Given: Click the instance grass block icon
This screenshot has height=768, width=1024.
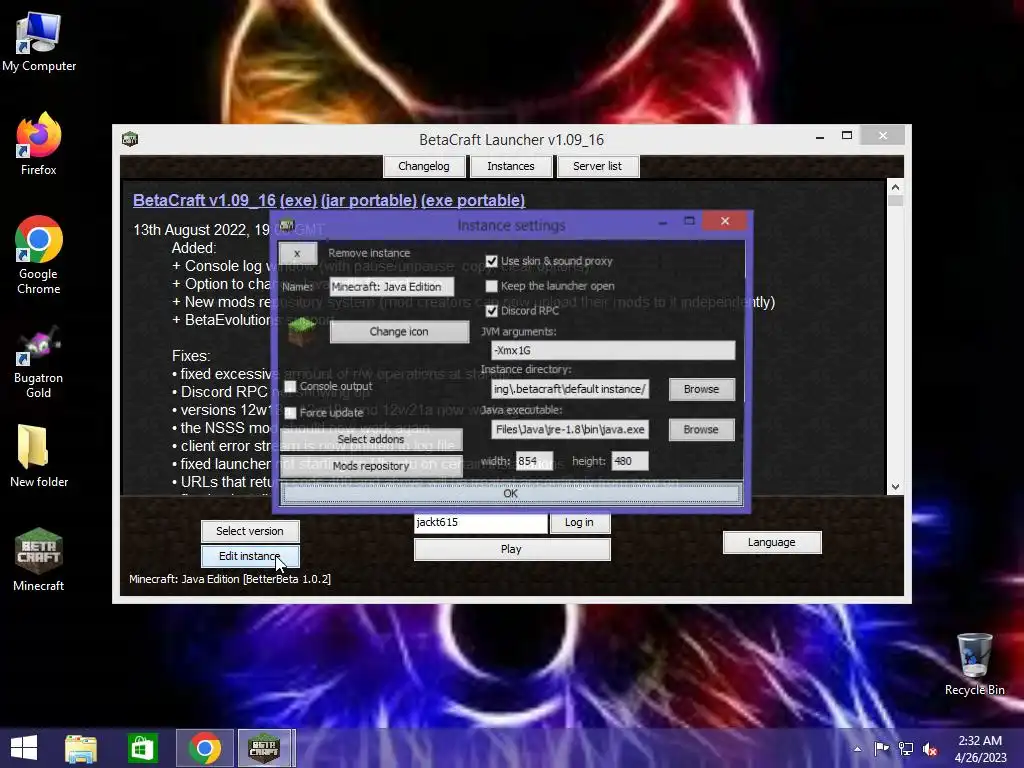Looking at the screenshot, I should (x=302, y=331).
